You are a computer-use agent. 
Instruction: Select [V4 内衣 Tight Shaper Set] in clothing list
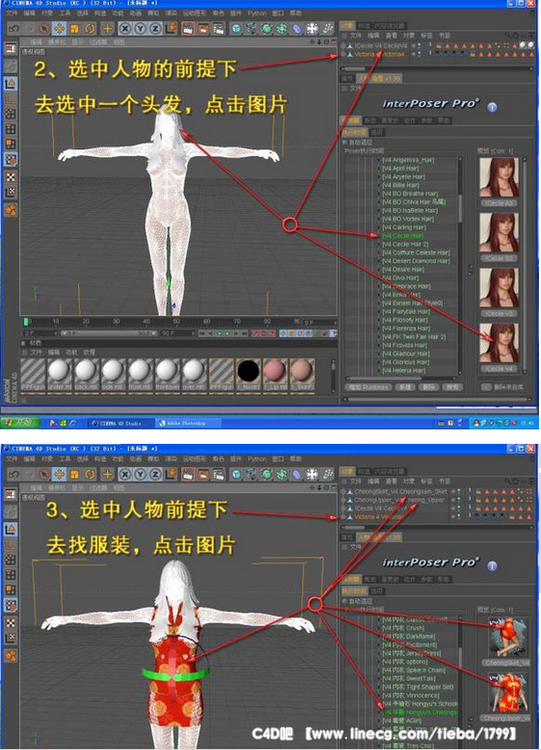pyautogui.click(x=417, y=687)
